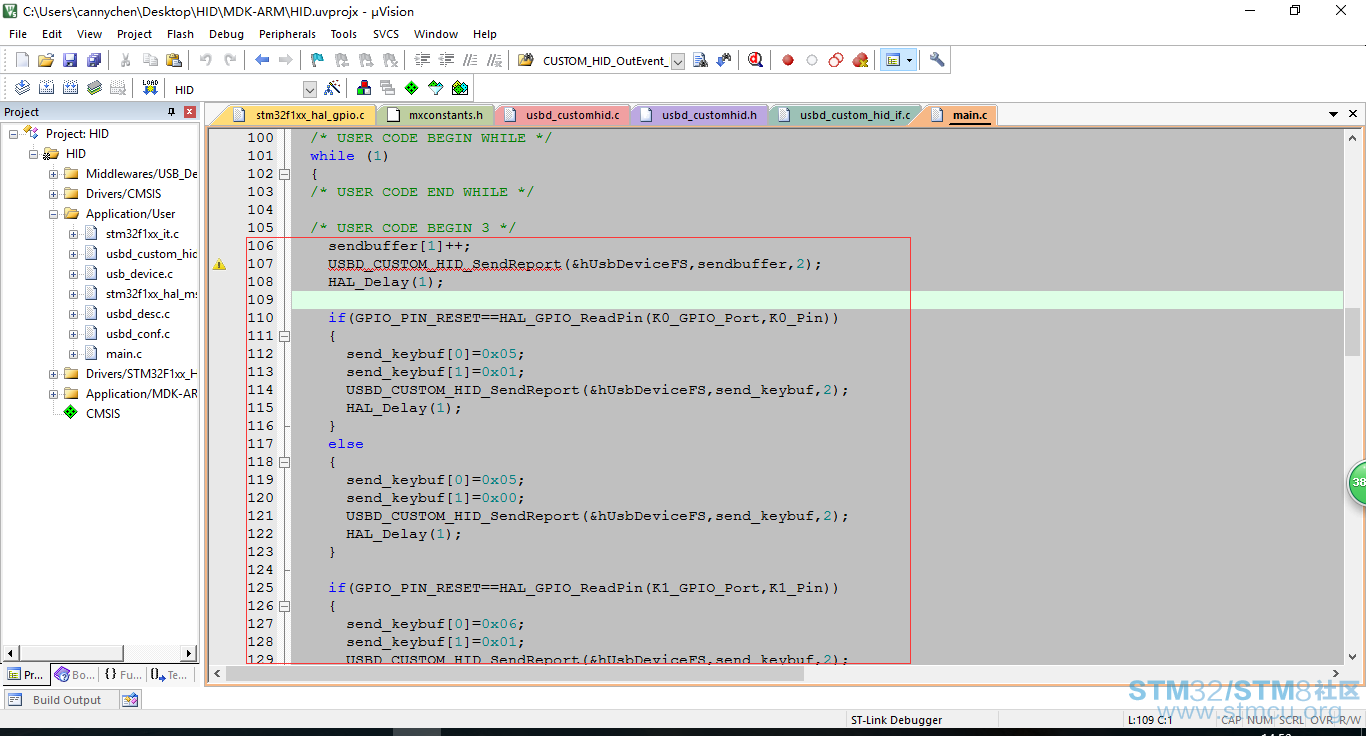Expand the Middlewares/USB_De folder node
Screen dimensions: 1366x736
coord(53,174)
